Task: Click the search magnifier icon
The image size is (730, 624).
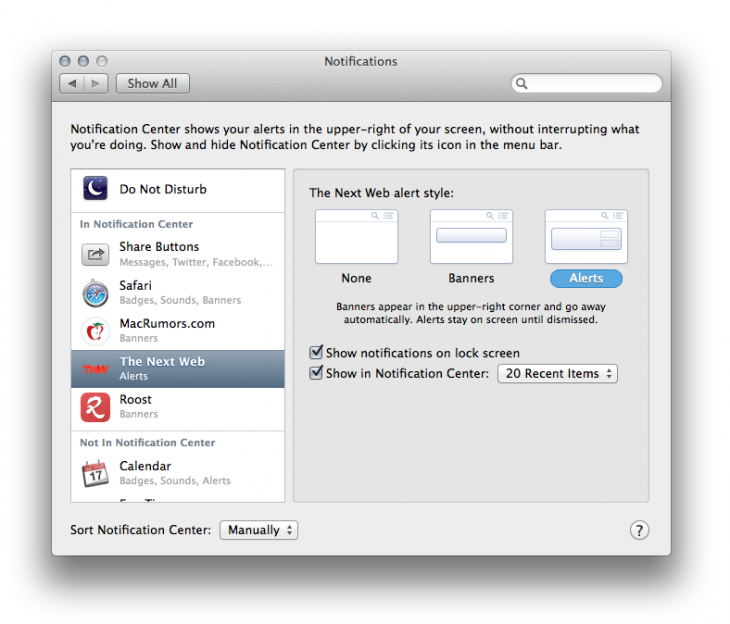Action: point(521,83)
